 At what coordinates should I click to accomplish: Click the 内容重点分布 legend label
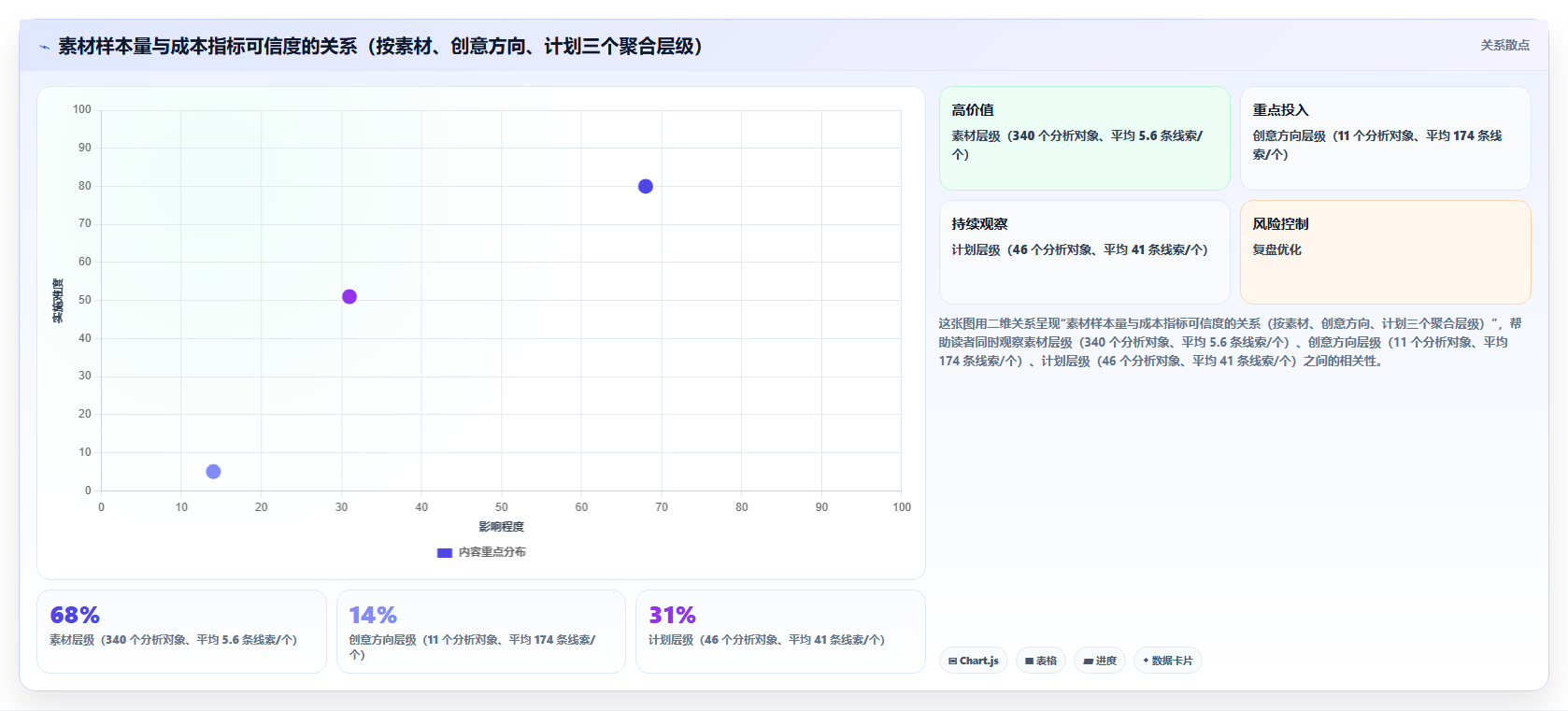(x=492, y=552)
